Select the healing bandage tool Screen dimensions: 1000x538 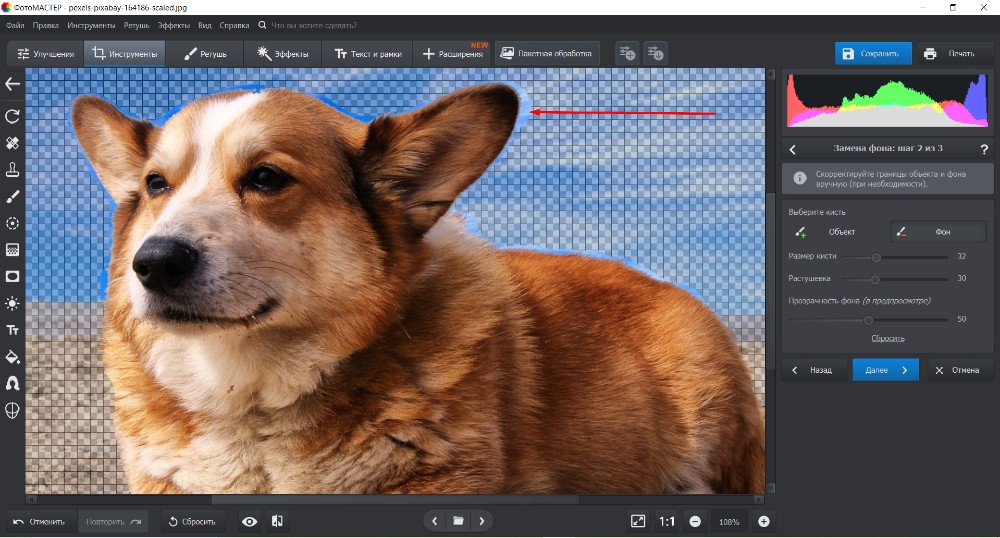13,143
